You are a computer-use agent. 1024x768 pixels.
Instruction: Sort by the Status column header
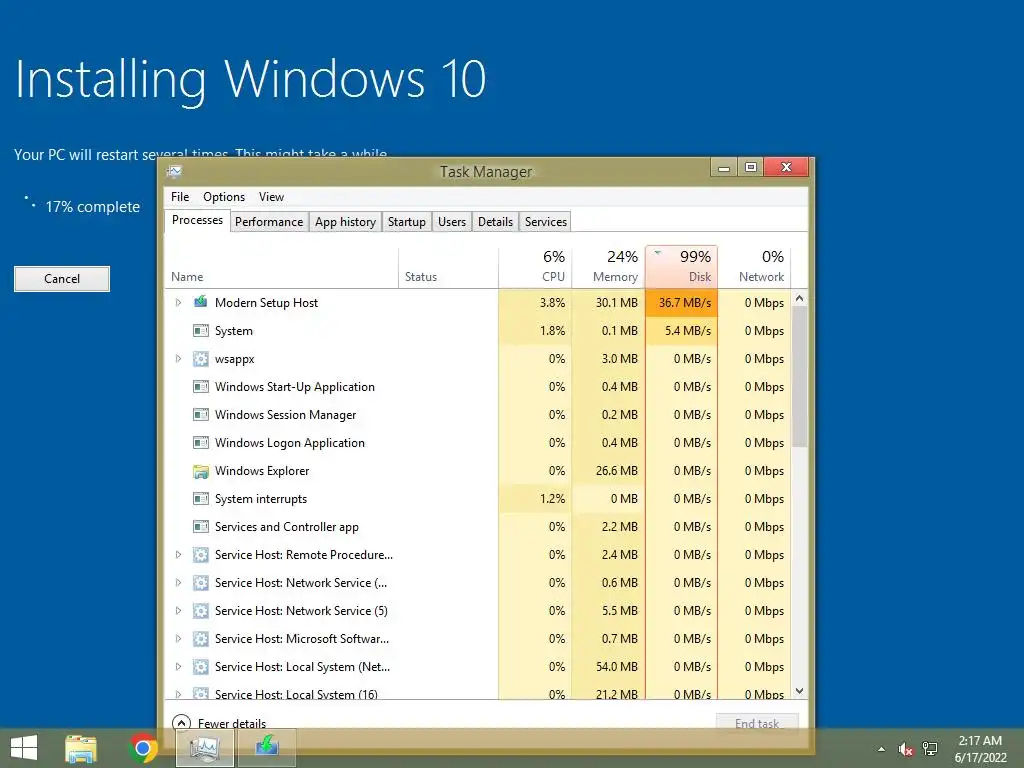tap(449, 268)
